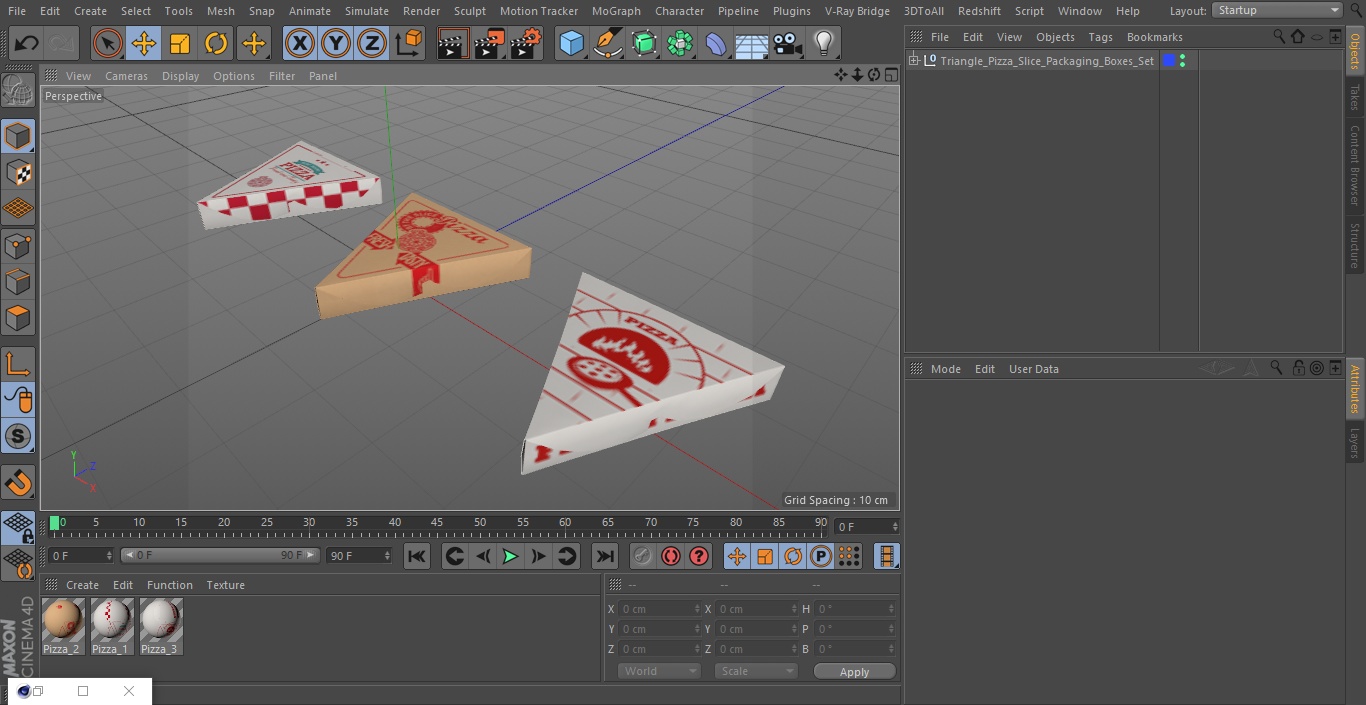Toggle Enable Snap S icon

(x=18, y=436)
